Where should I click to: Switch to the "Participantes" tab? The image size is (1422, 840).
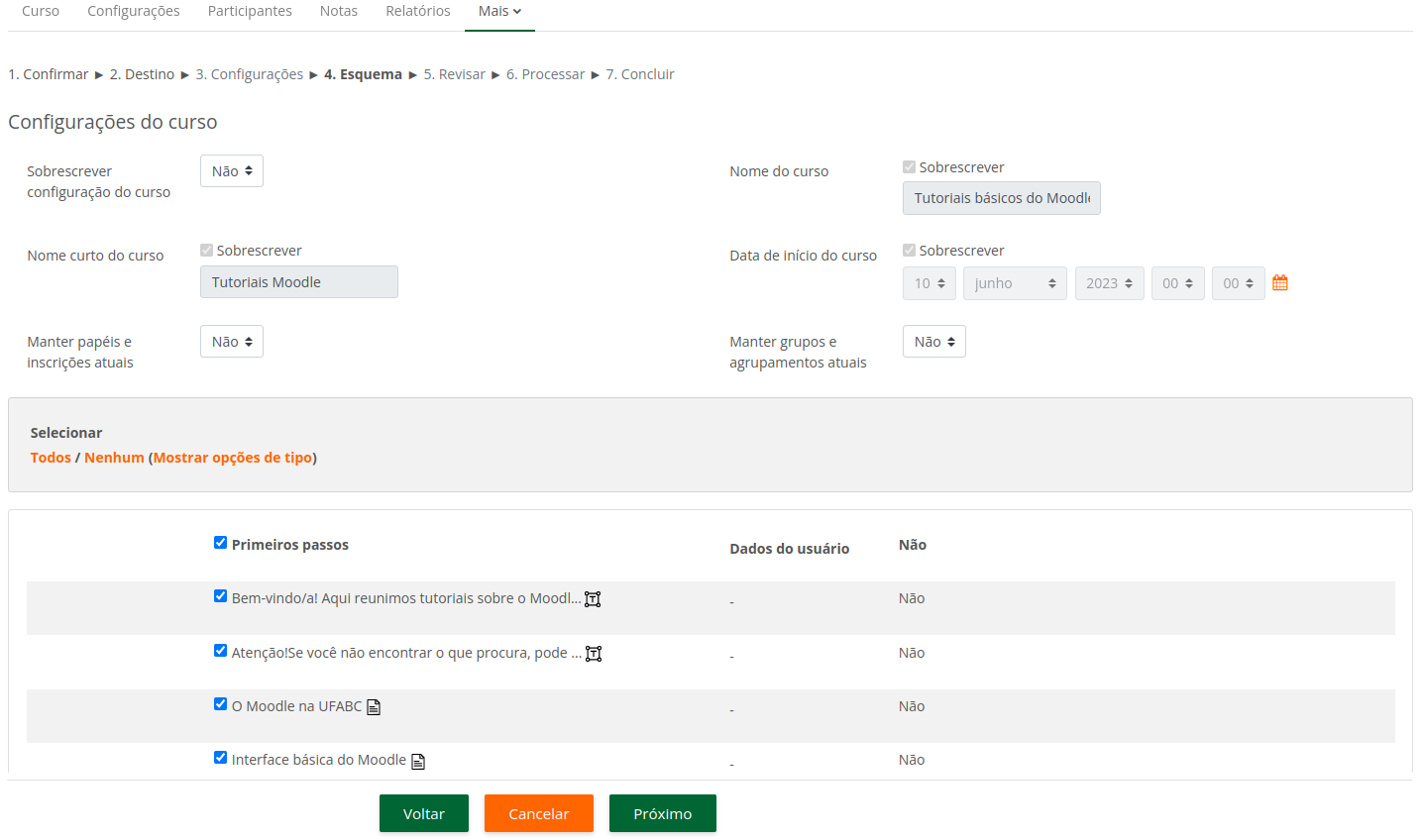click(249, 11)
